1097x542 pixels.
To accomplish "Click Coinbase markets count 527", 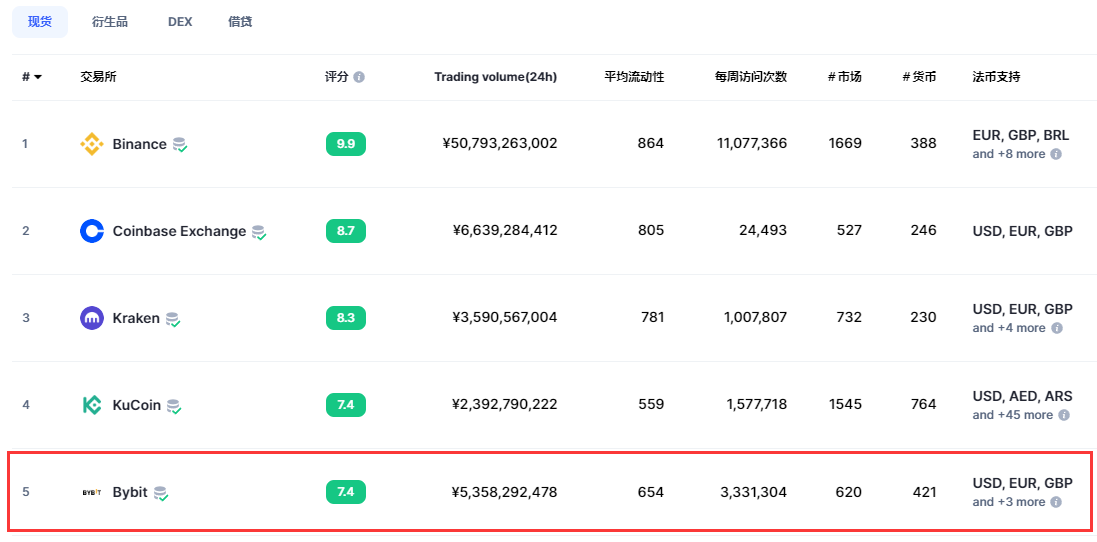I will pos(849,231).
